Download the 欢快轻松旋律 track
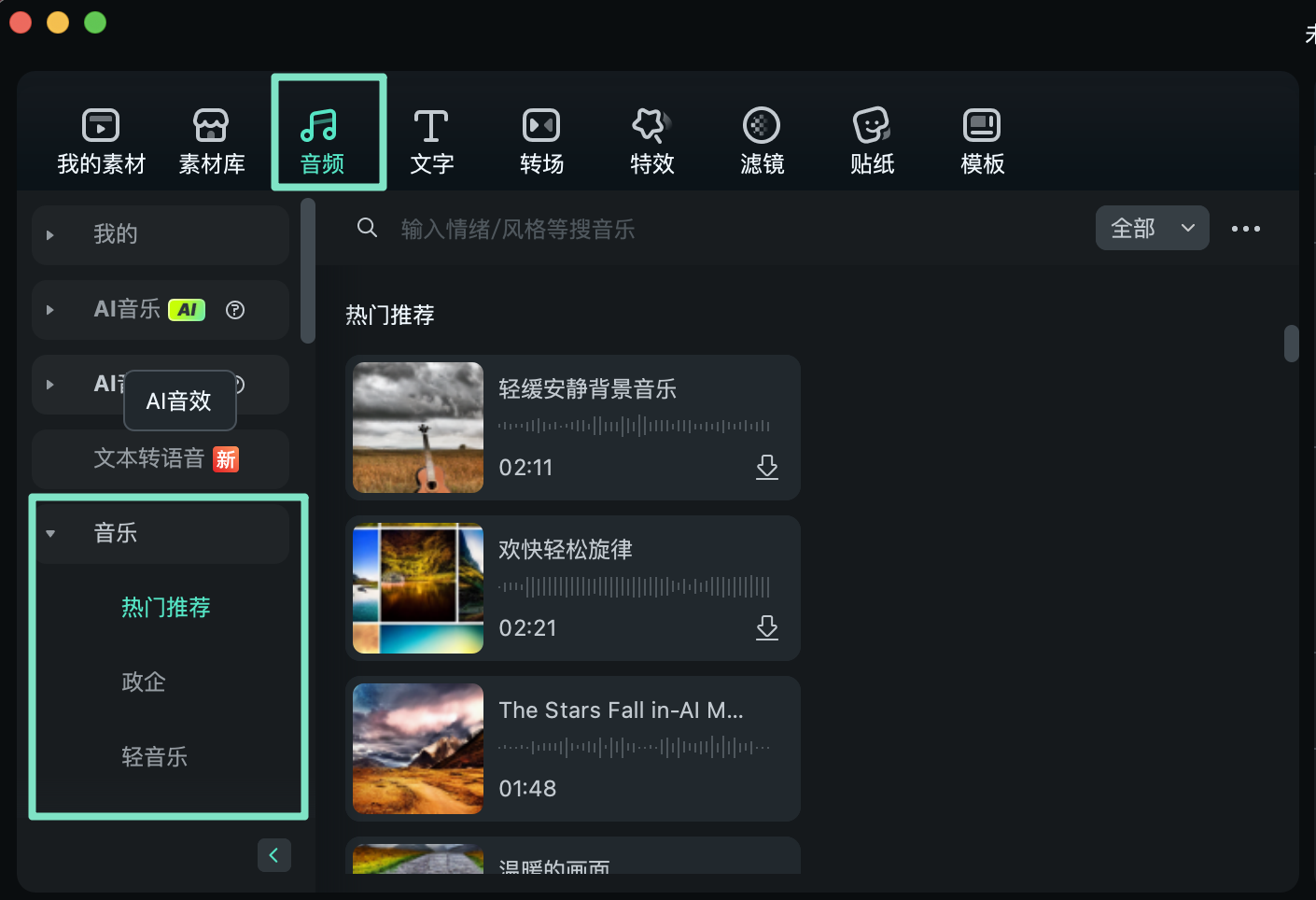This screenshot has height=900, width=1316. pyautogui.click(x=767, y=627)
